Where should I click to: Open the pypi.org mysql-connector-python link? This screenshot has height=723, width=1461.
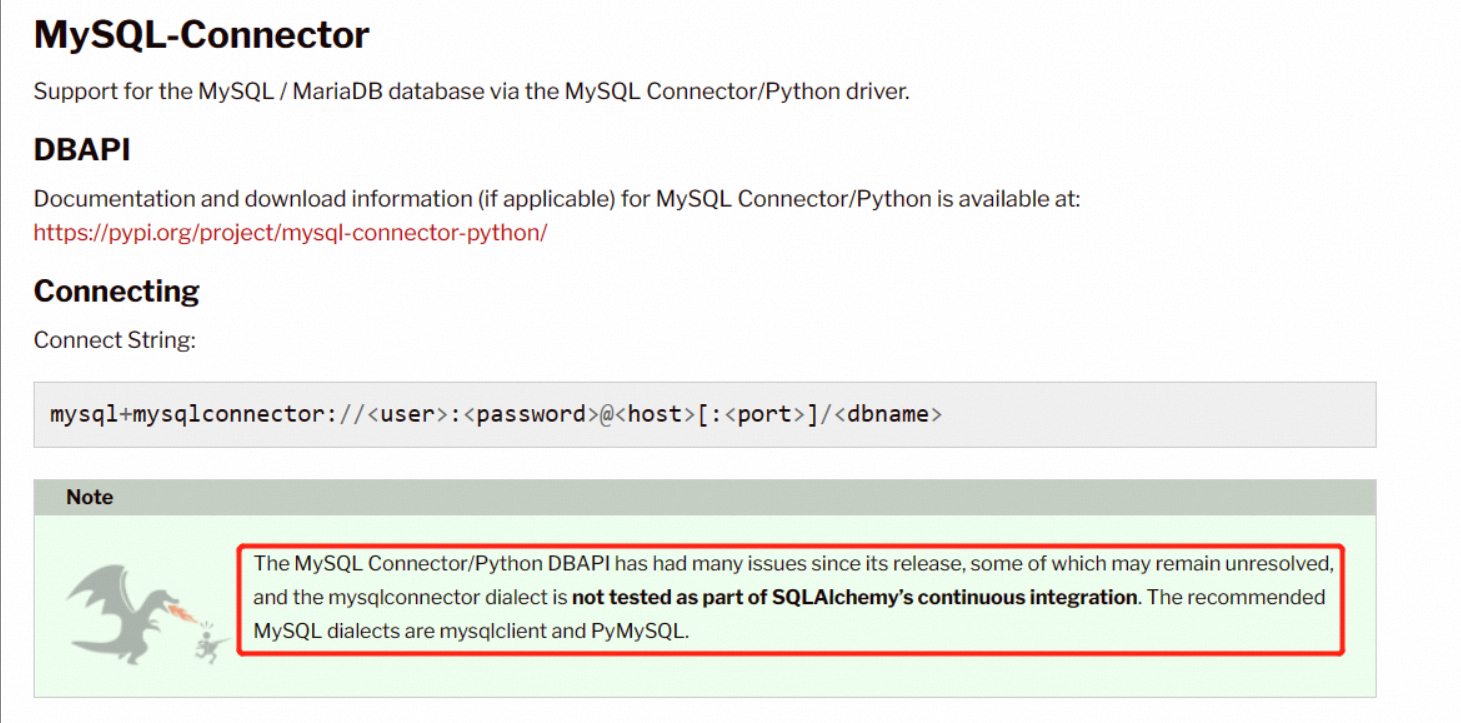pyautogui.click(x=290, y=233)
